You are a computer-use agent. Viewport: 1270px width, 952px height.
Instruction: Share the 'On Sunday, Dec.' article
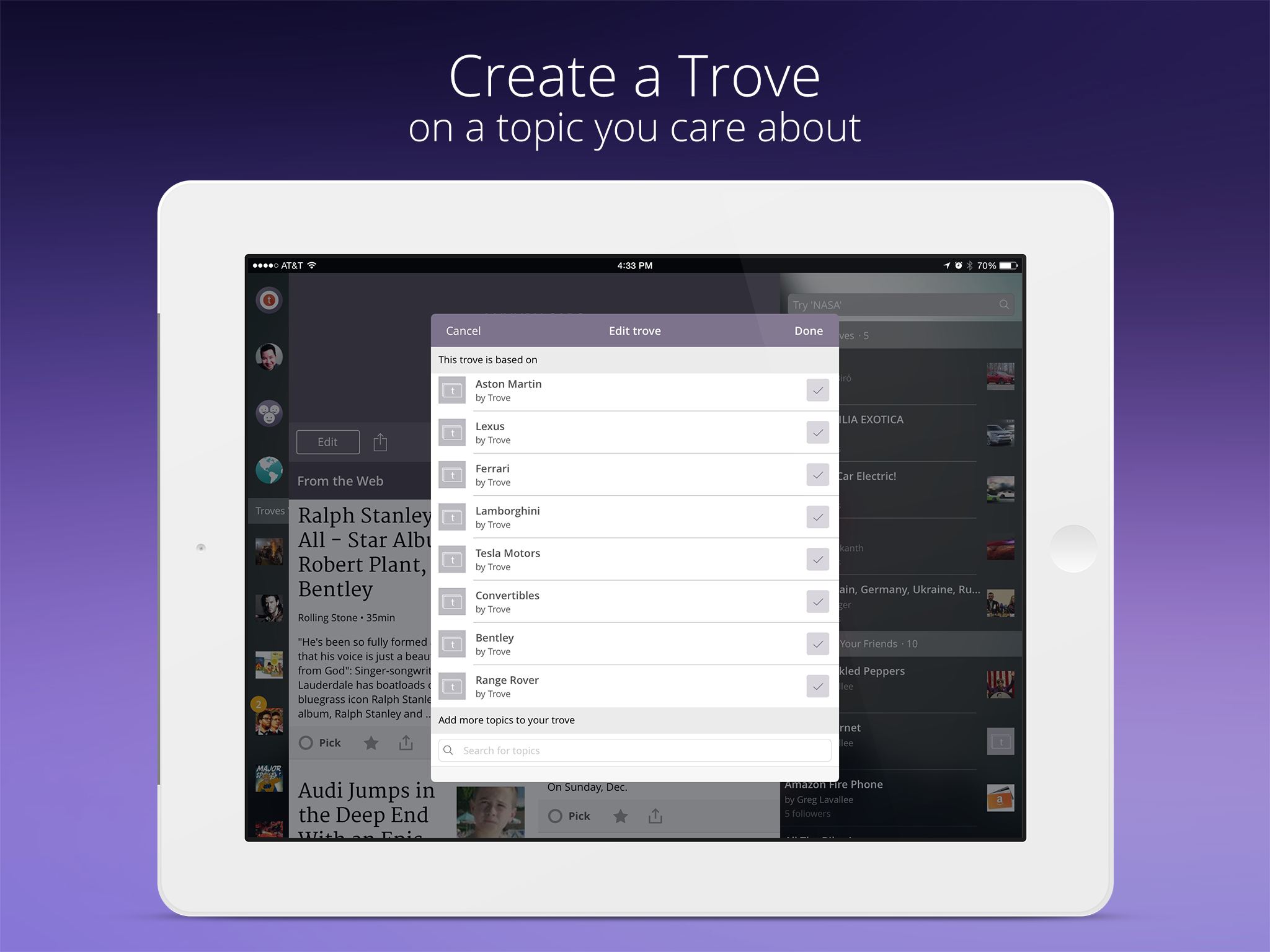[x=655, y=816]
